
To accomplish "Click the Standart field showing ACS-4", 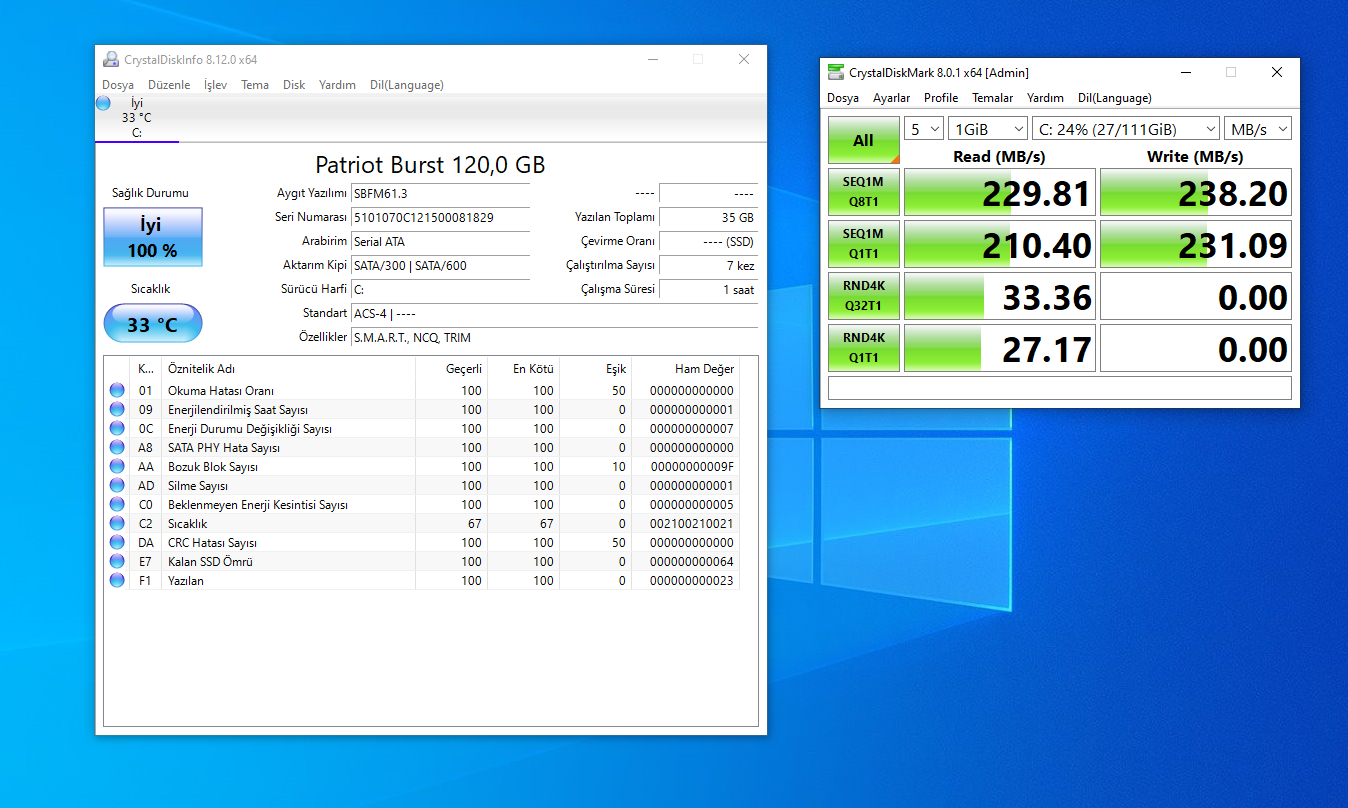I will (x=554, y=313).
